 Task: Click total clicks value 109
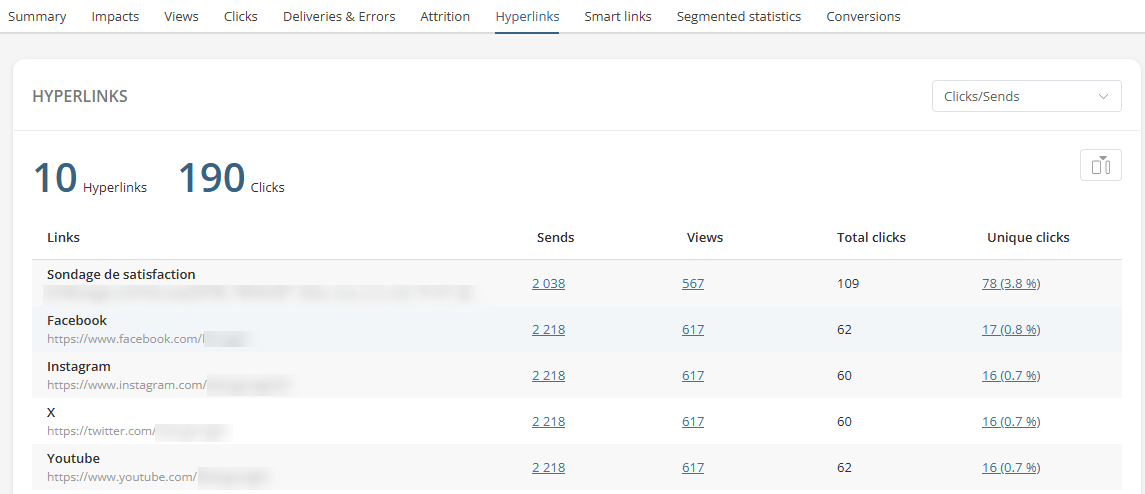tap(848, 284)
